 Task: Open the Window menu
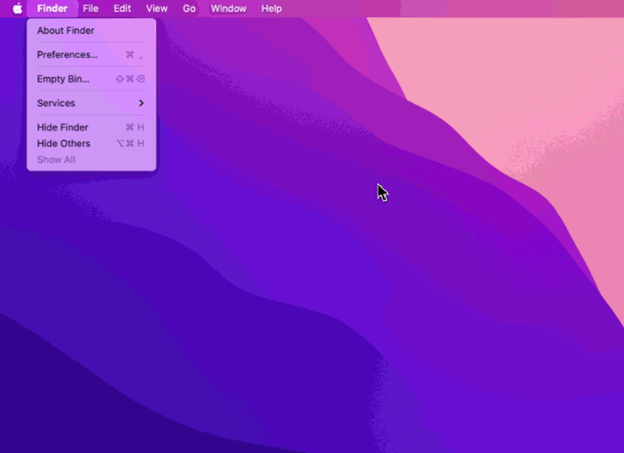coord(228,8)
